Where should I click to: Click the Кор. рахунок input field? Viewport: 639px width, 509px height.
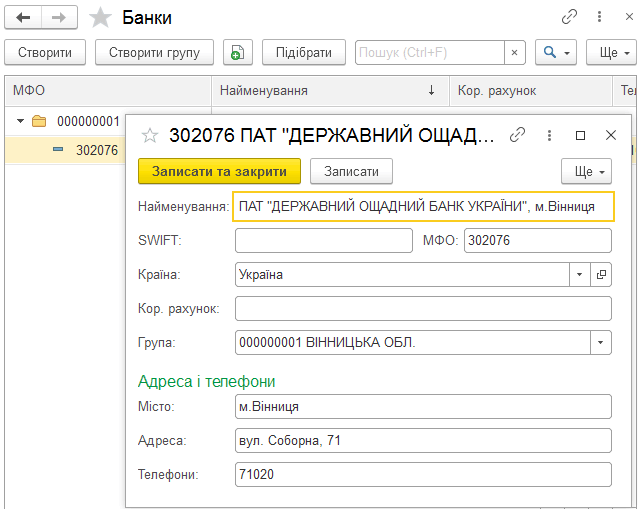pos(423,308)
